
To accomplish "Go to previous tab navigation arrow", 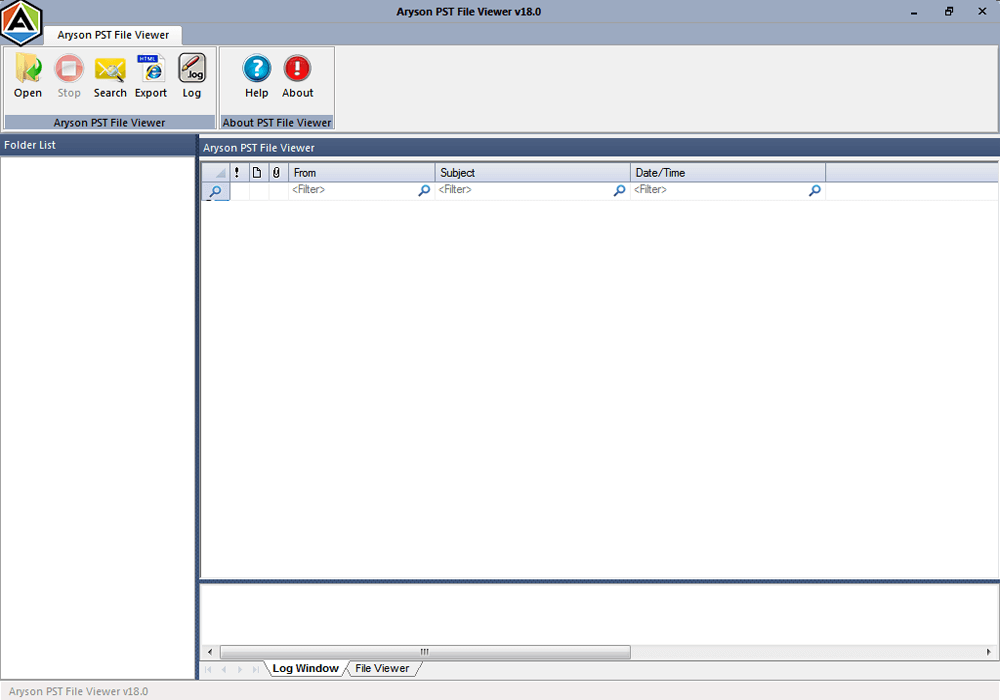I will (x=224, y=669).
